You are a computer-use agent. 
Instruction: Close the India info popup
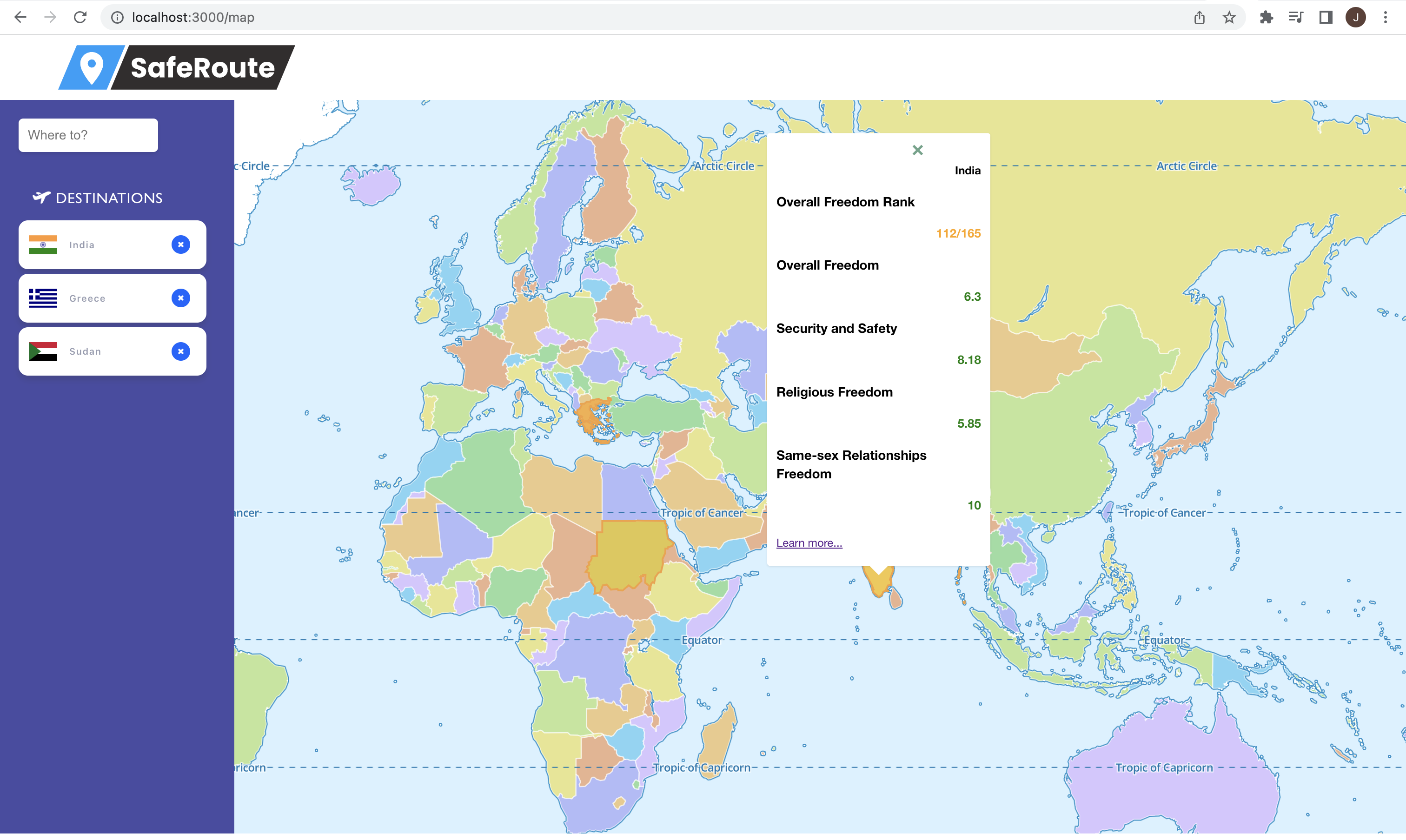[x=917, y=150]
